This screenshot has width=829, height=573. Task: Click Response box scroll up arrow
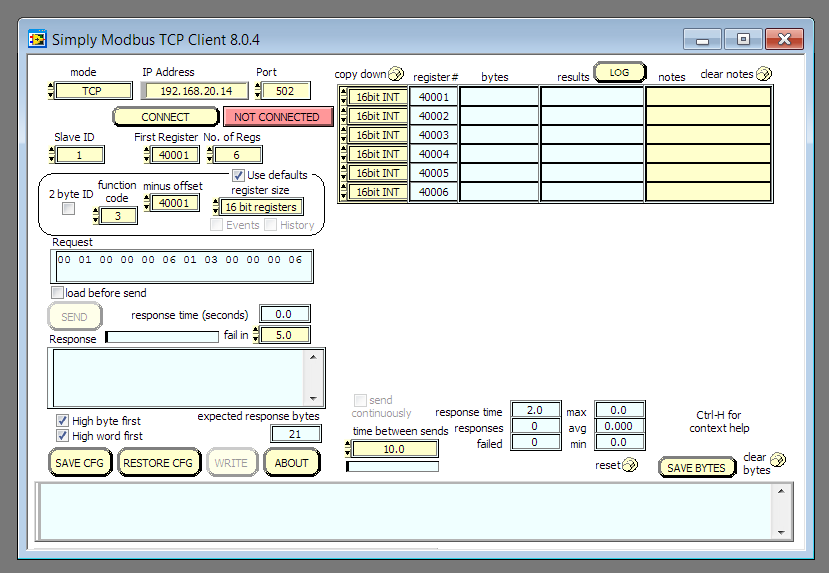(313, 357)
